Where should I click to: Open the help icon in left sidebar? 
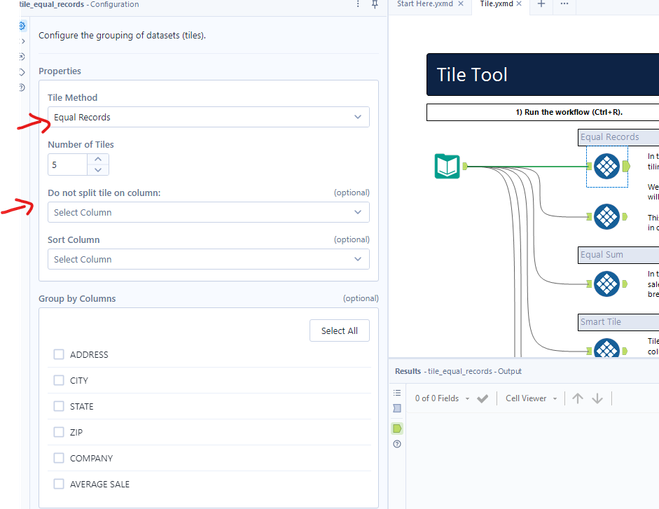tap(22, 87)
